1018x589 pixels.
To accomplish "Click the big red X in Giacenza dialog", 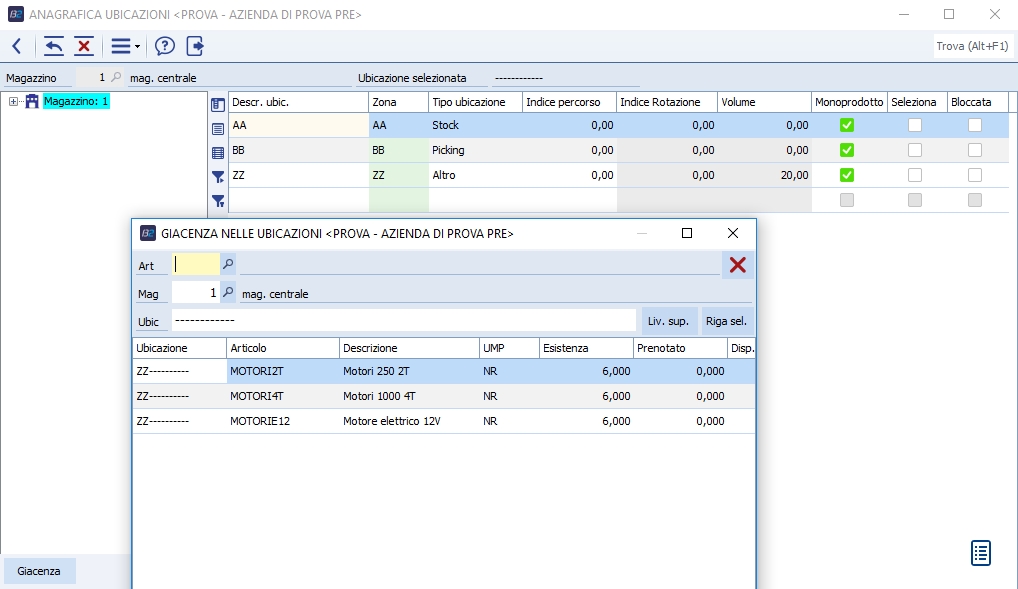I will click(738, 265).
